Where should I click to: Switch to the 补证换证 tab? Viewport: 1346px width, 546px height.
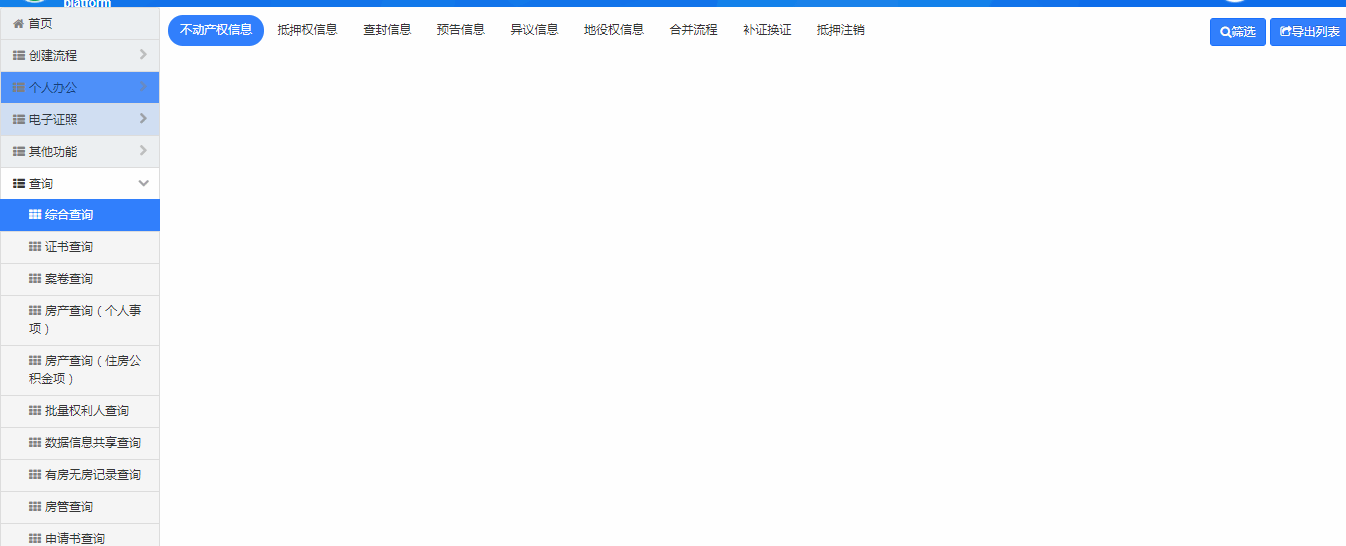767,30
